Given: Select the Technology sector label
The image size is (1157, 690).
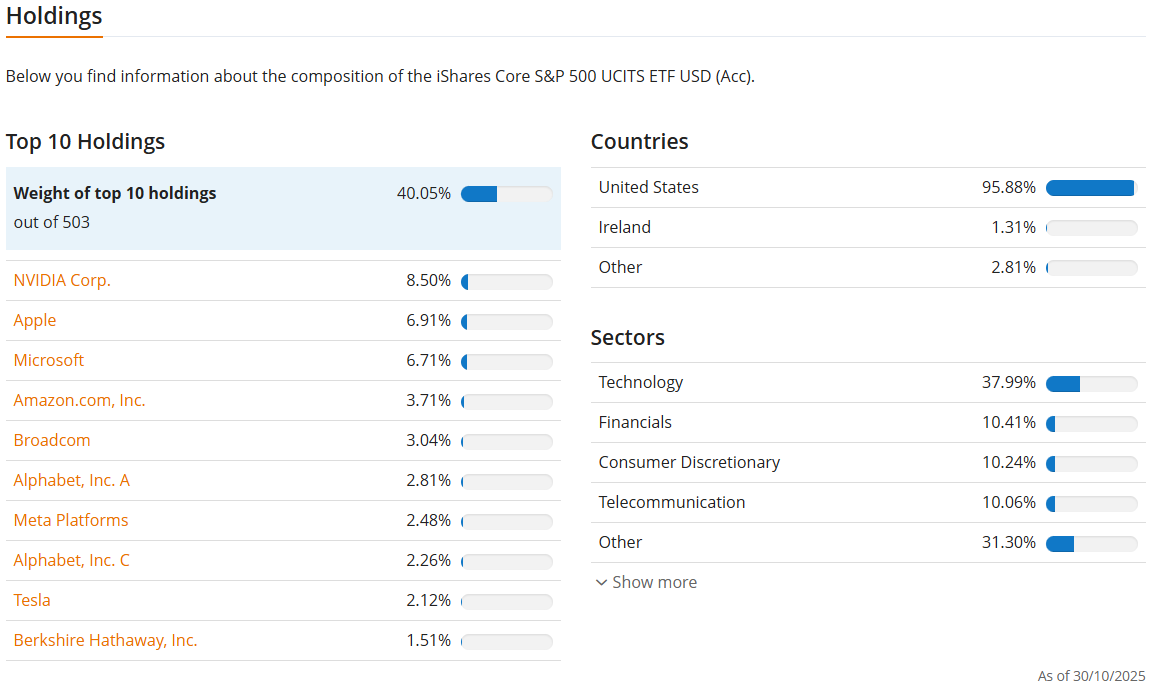Looking at the screenshot, I should pos(640,382).
